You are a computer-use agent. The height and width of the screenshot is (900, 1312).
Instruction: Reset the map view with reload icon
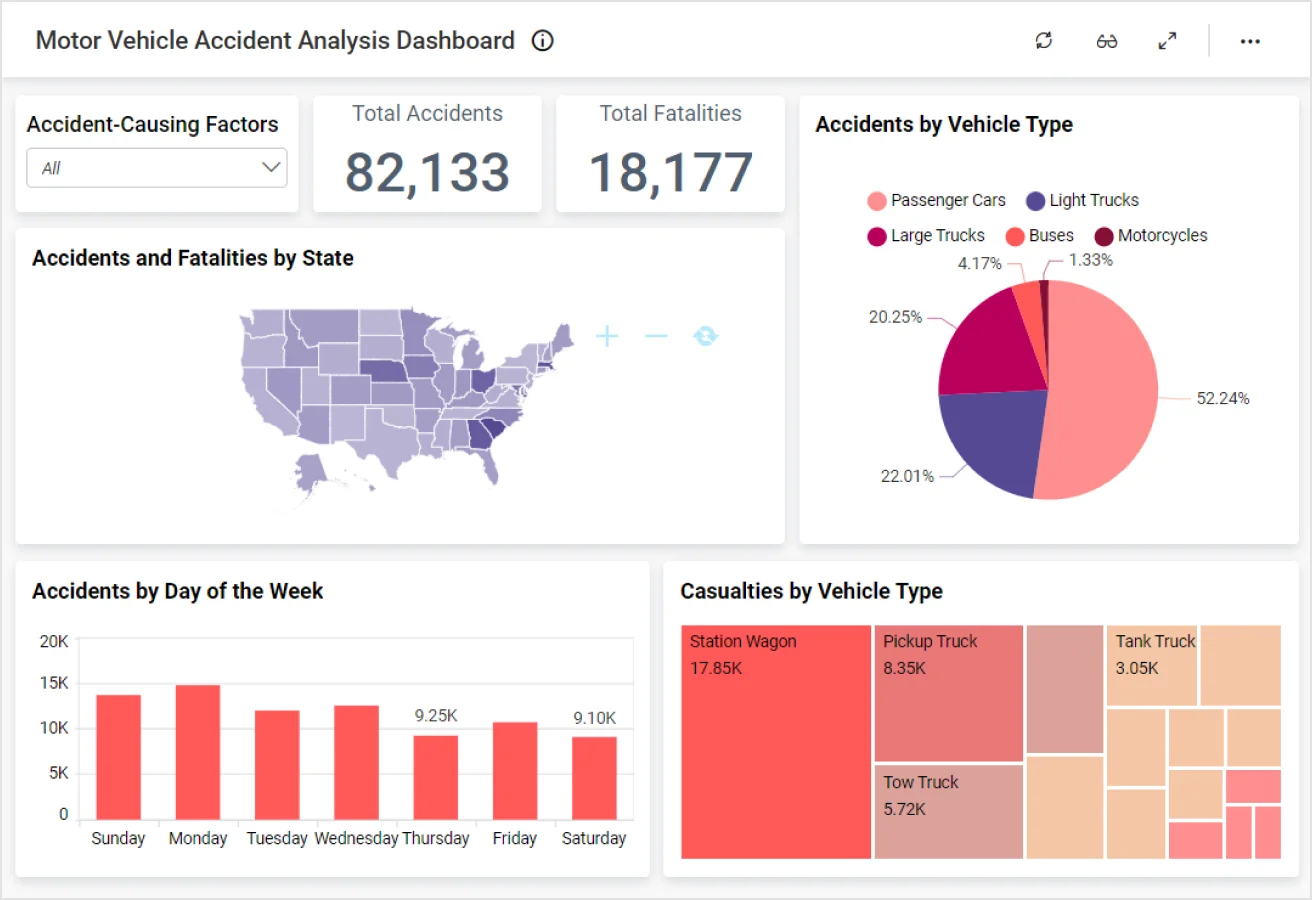click(x=705, y=336)
